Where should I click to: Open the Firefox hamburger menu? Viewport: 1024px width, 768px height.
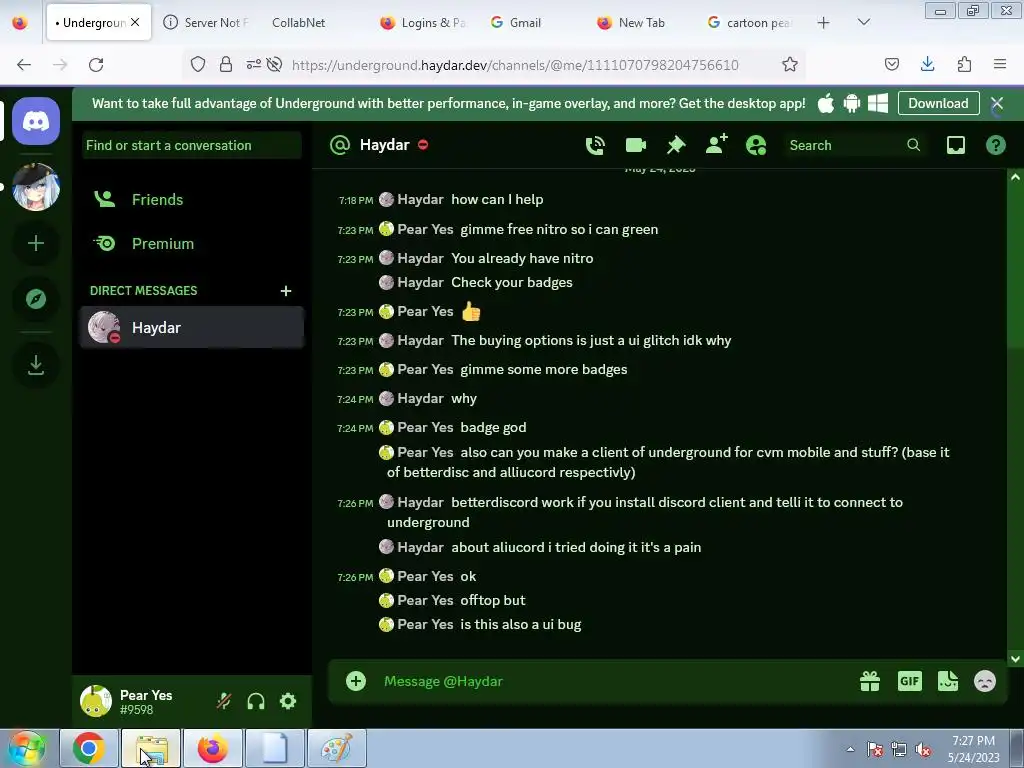point(1000,64)
